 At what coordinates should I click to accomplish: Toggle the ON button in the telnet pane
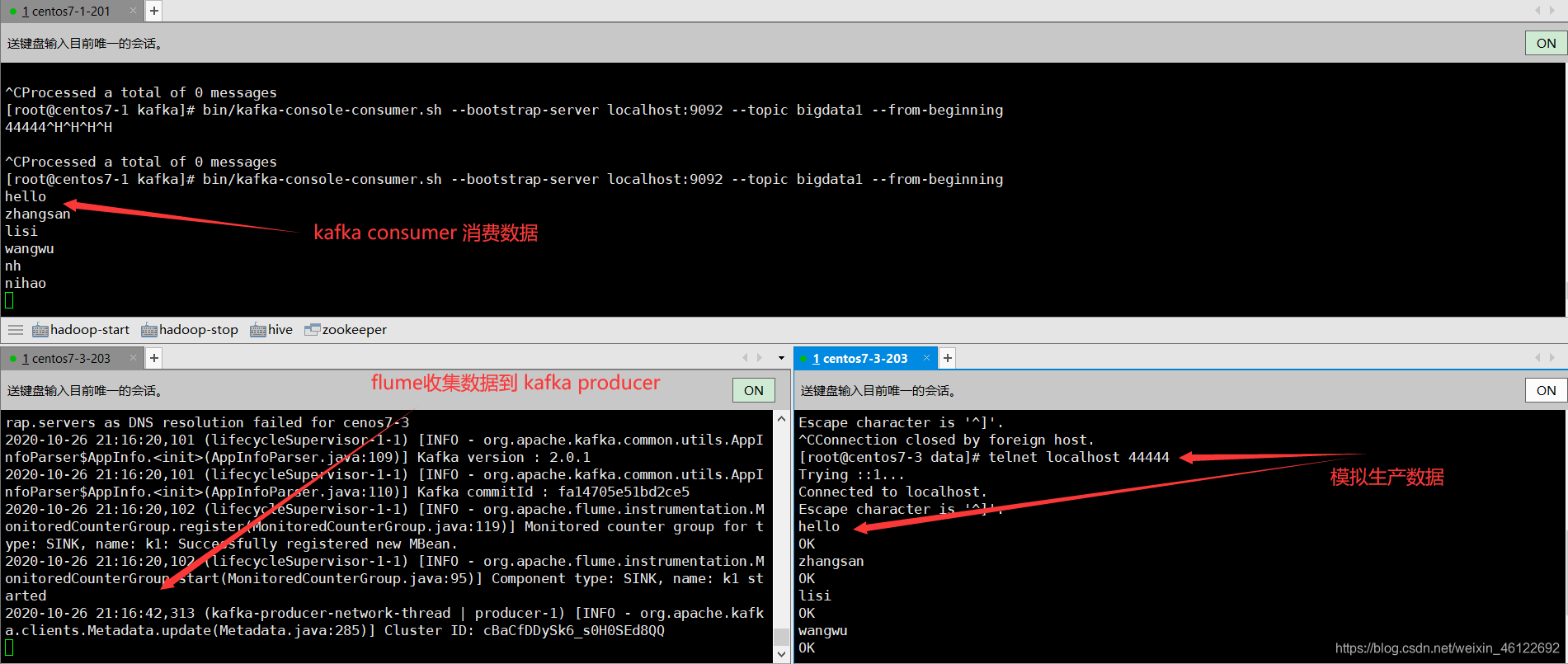pyautogui.click(x=1546, y=391)
